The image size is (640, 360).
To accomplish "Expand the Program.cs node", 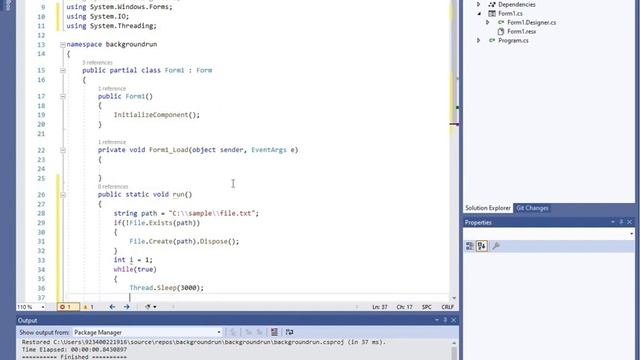I will [x=478, y=40].
